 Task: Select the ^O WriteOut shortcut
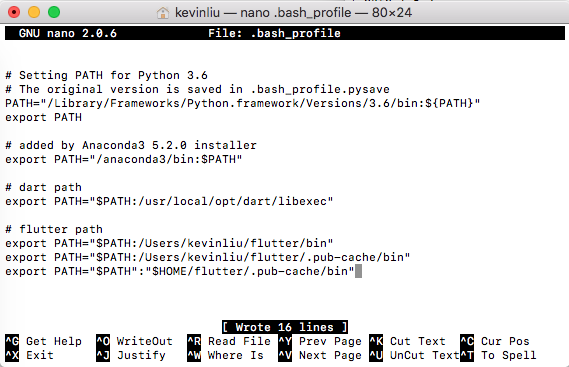[134, 341]
